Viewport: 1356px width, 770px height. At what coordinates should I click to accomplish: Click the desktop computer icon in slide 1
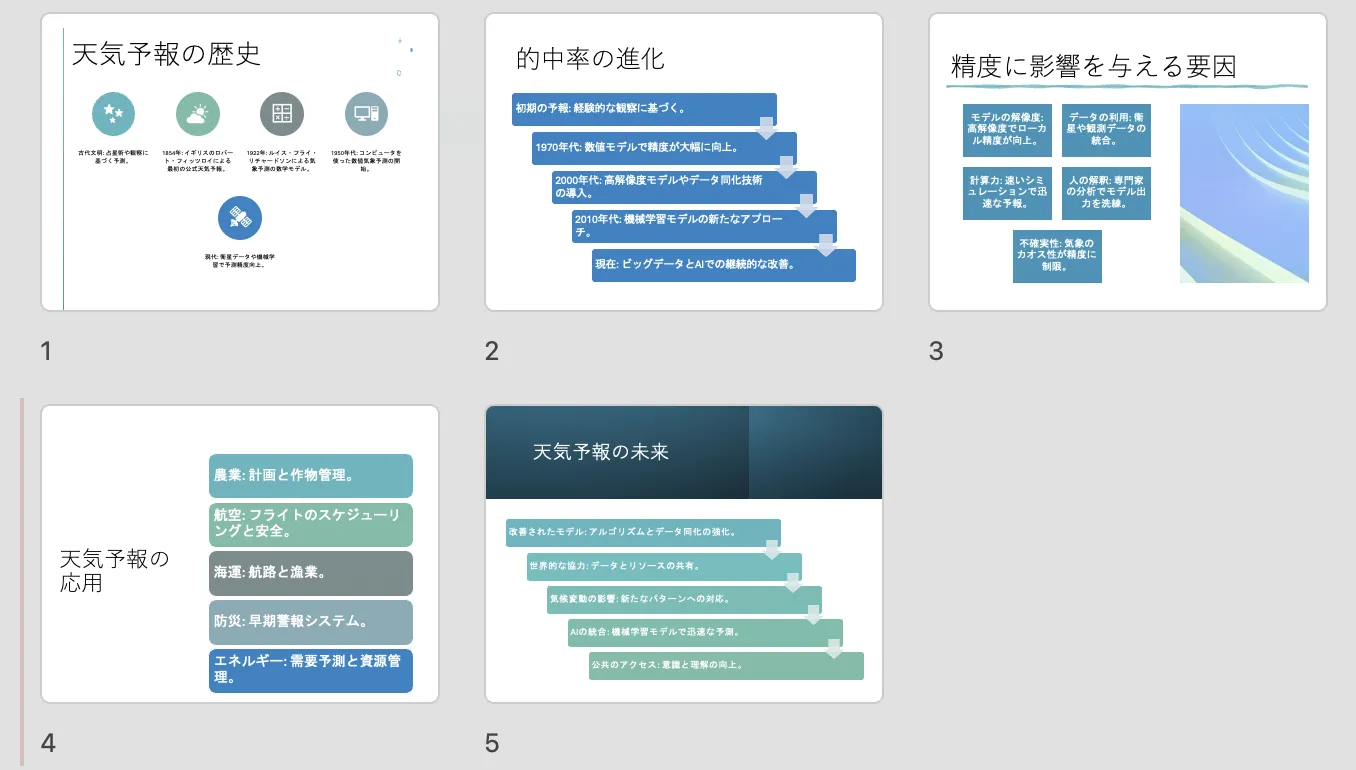tap(366, 114)
